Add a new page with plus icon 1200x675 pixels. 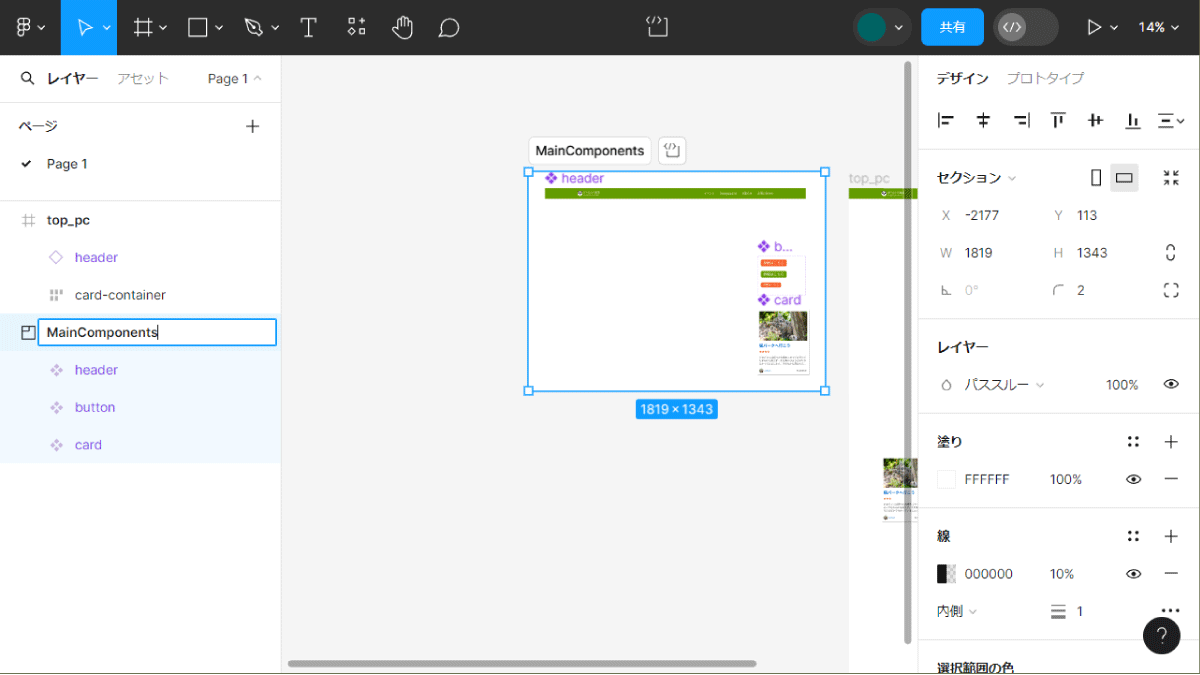253,126
